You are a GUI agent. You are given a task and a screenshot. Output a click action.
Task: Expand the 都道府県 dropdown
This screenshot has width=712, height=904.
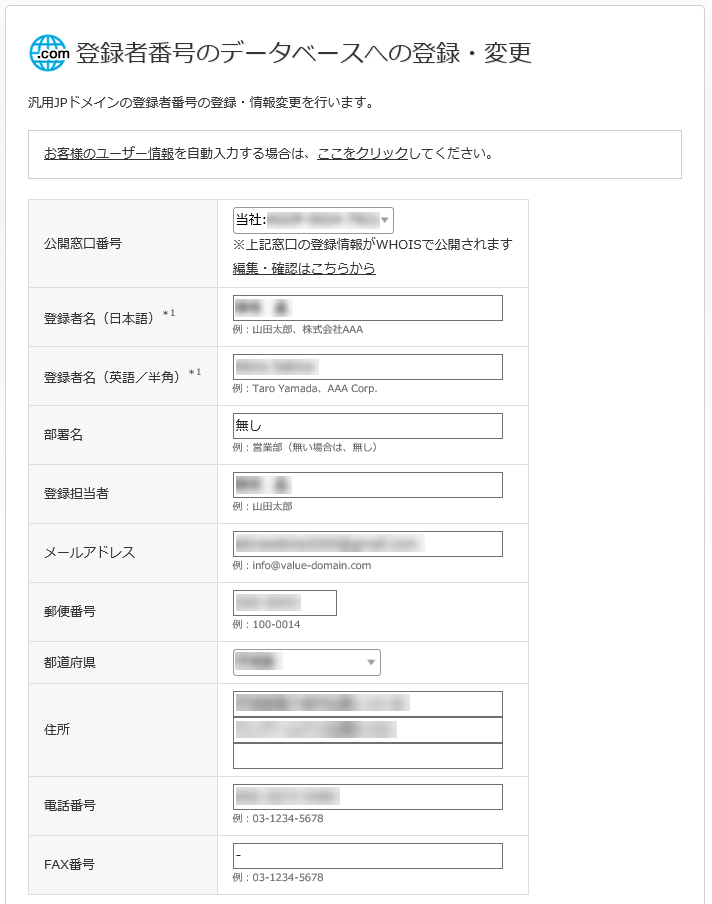tap(306, 662)
